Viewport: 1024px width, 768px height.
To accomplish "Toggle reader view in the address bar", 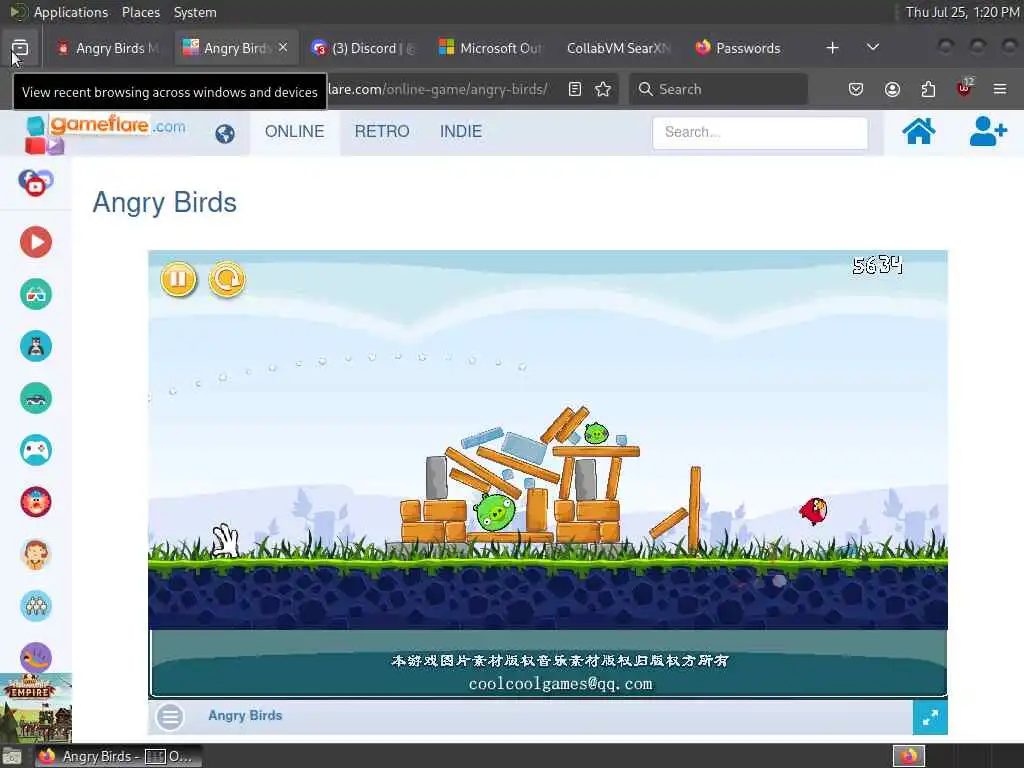I will point(575,89).
